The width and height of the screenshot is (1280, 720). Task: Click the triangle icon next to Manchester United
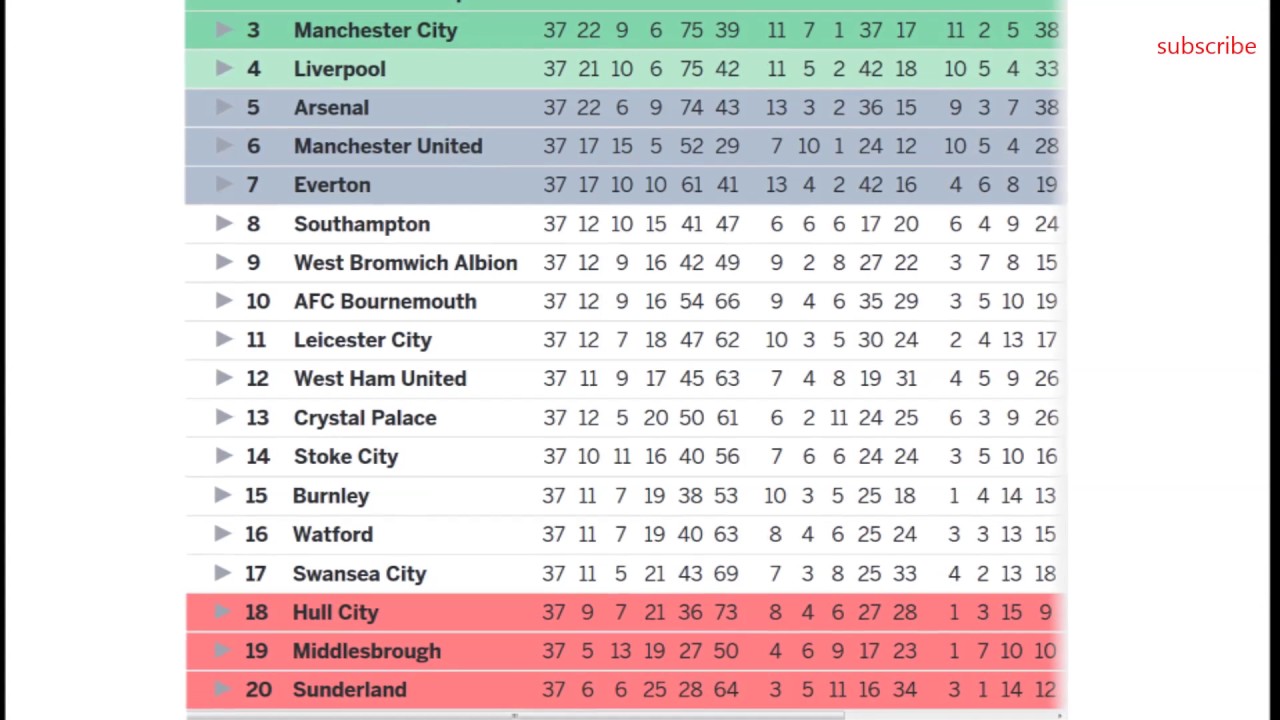pos(224,146)
